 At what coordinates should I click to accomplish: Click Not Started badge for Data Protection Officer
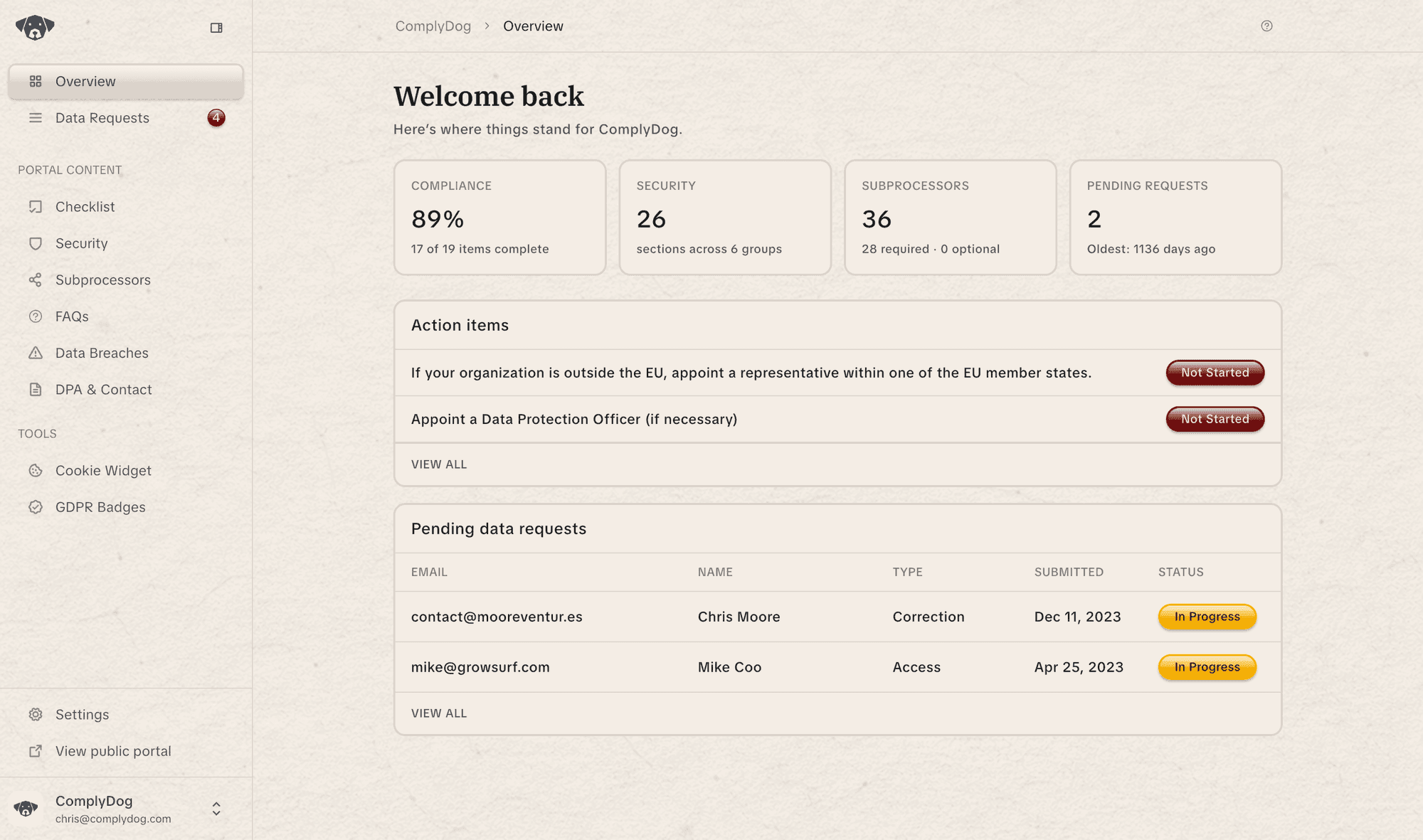tap(1215, 419)
